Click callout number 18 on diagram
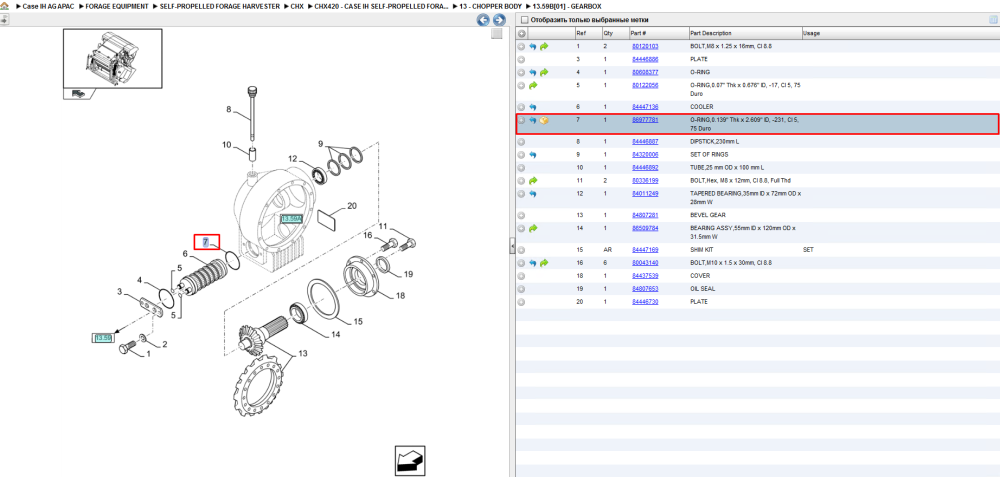This screenshot has width=1000, height=477. click(x=401, y=296)
